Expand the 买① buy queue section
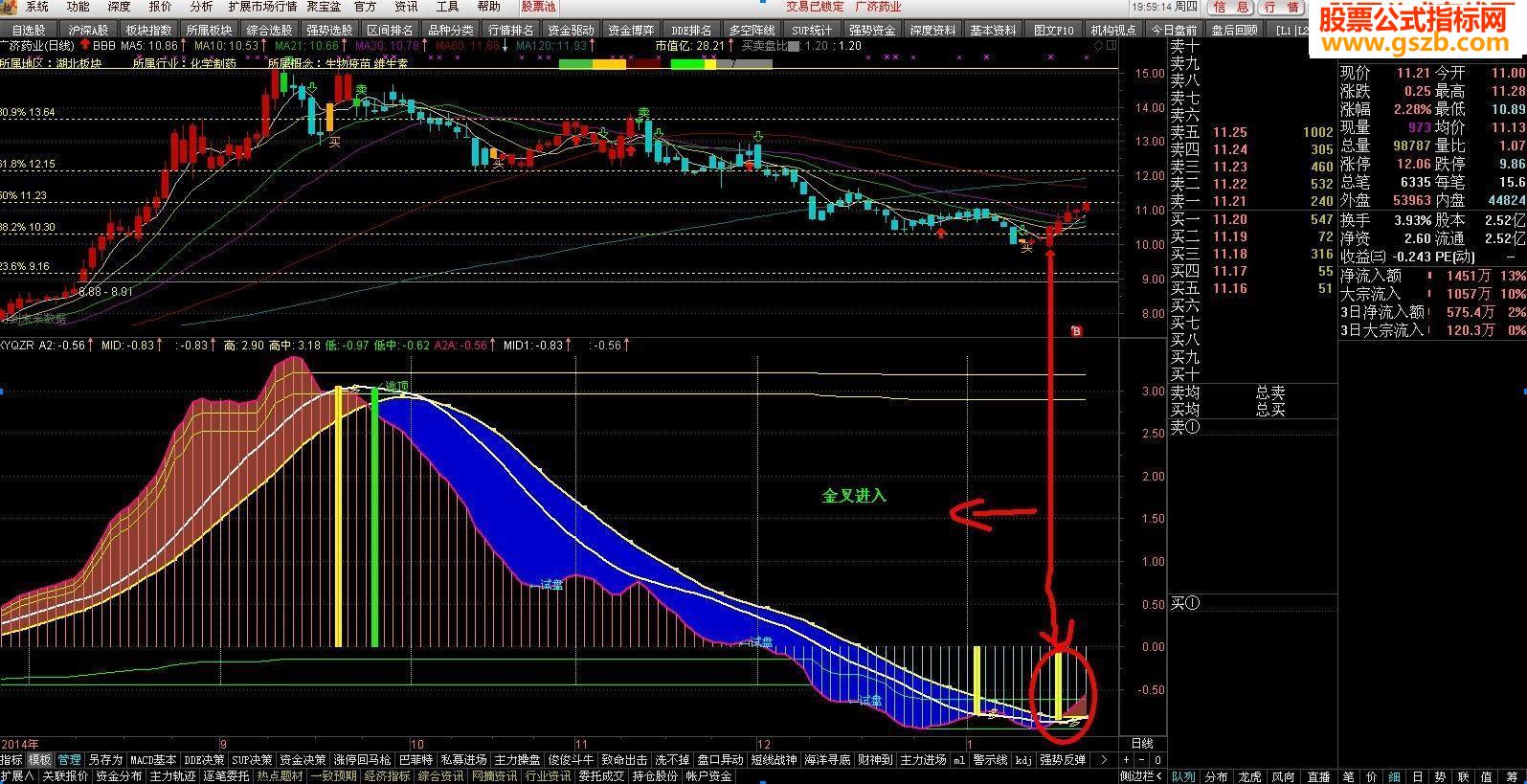Viewport: 1527px width, 784px height. (1184, 603)
